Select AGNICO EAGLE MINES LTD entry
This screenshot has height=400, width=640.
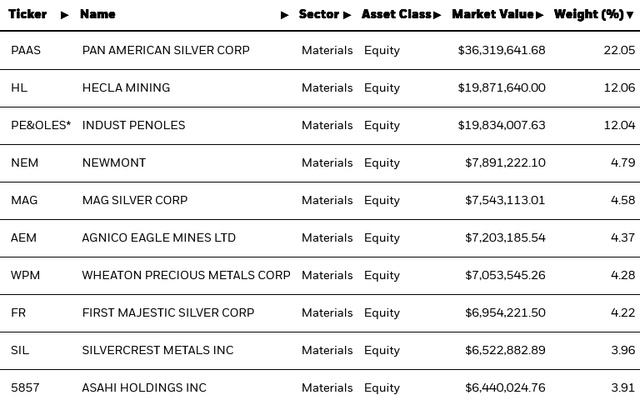pos(159,238)
